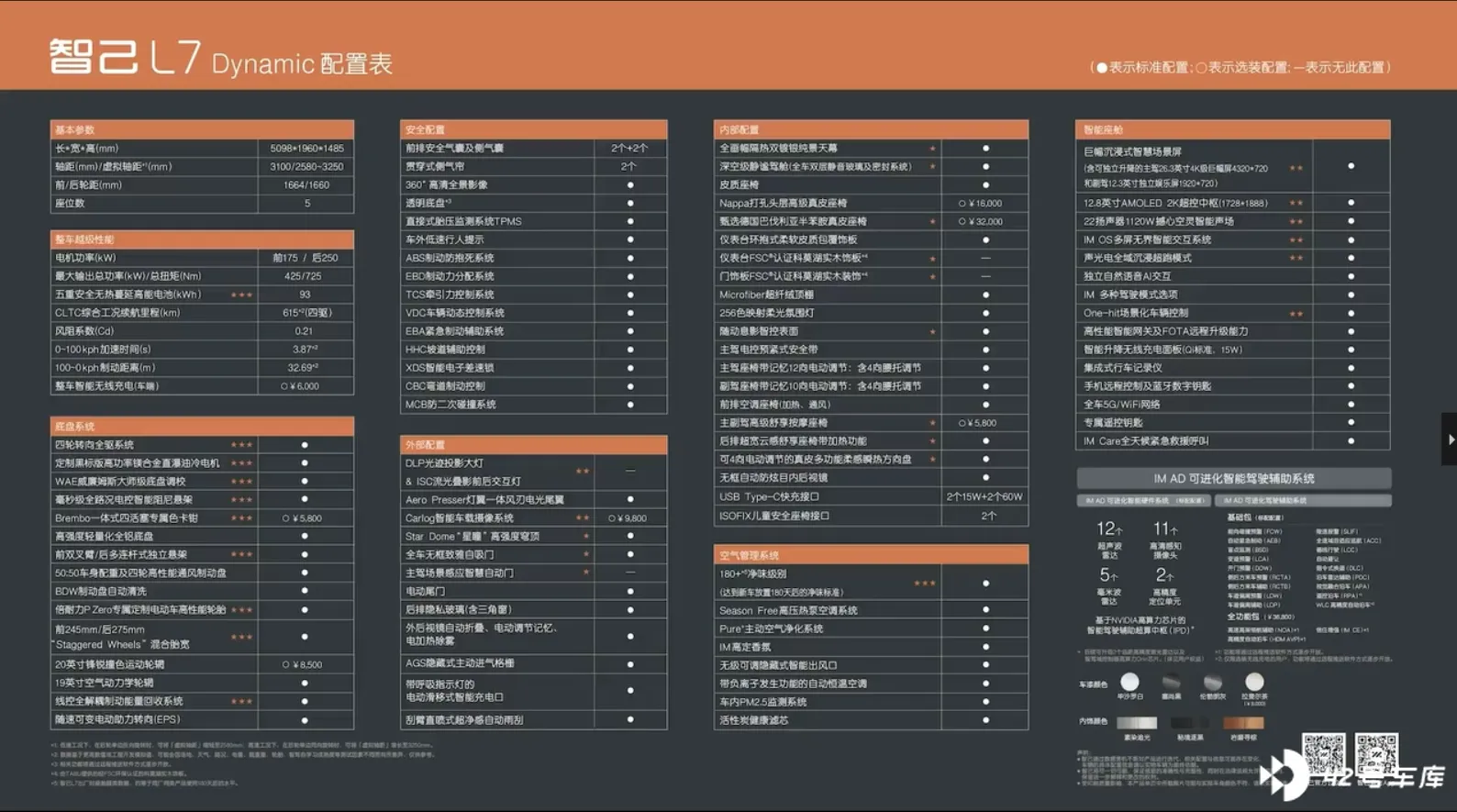Image resolution: width=1457 pixels, height=812 pixels.
Task: Click the 智己 L7 title logo
Action: coord(125,58)
